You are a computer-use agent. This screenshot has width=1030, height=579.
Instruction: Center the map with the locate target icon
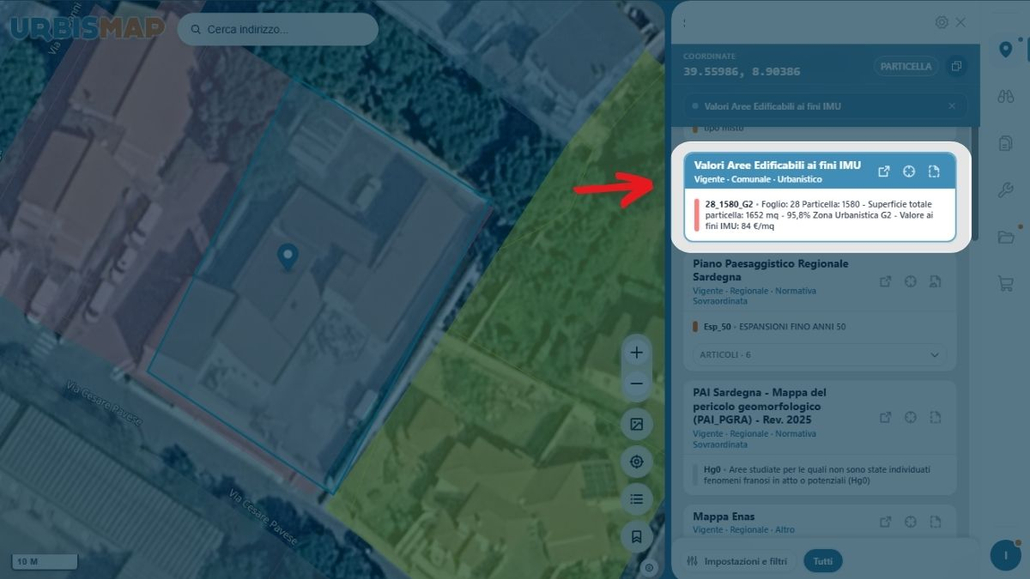pos(637,461)
